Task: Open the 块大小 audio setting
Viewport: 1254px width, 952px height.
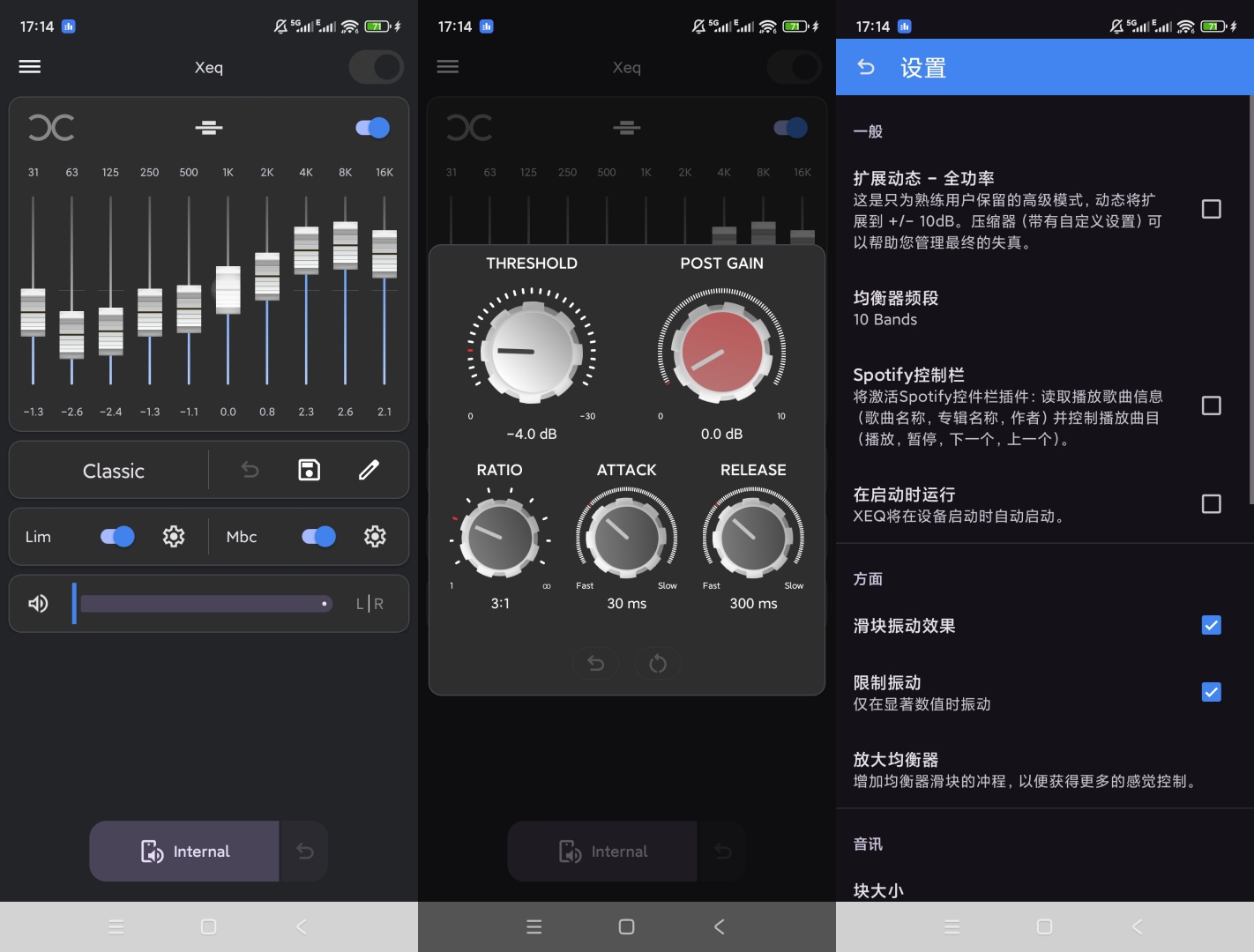Action: click(879, 890)
